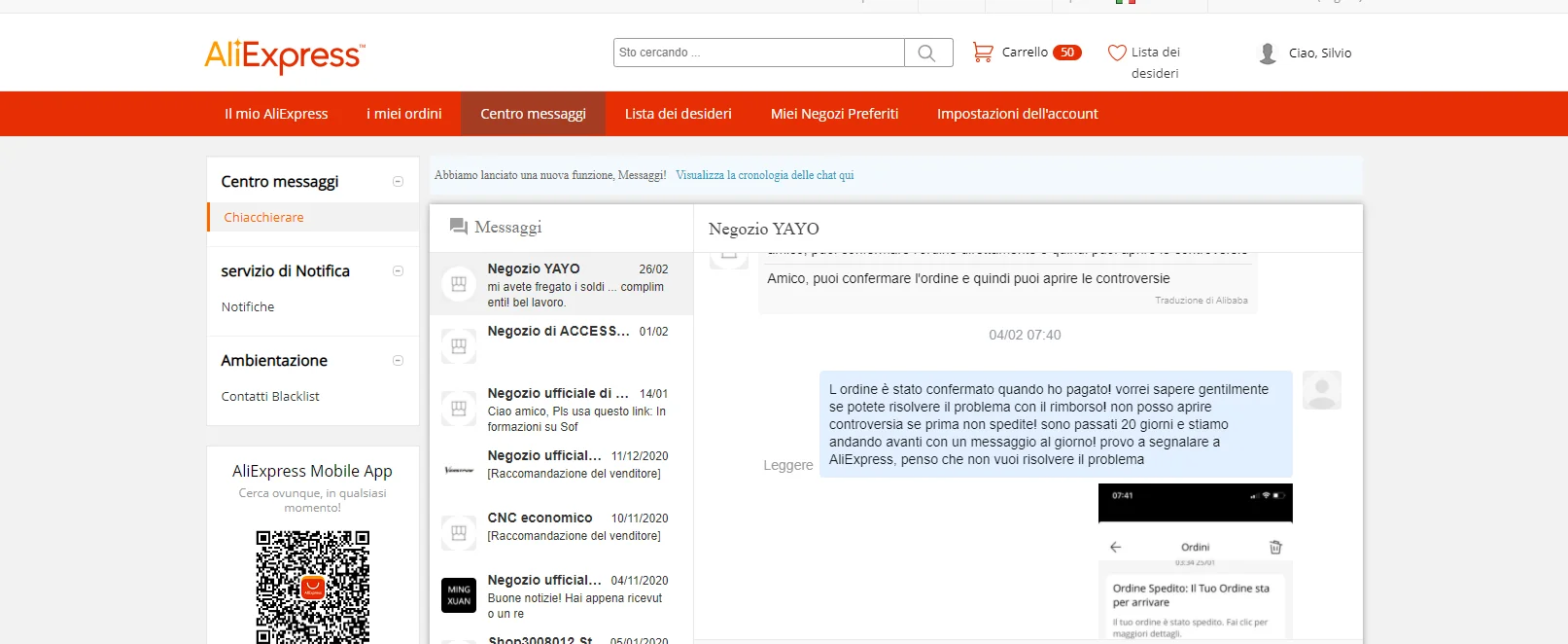Screen dimensions: 1568x644
Task: Click the AliExpress logo
Action: point(285,55)
